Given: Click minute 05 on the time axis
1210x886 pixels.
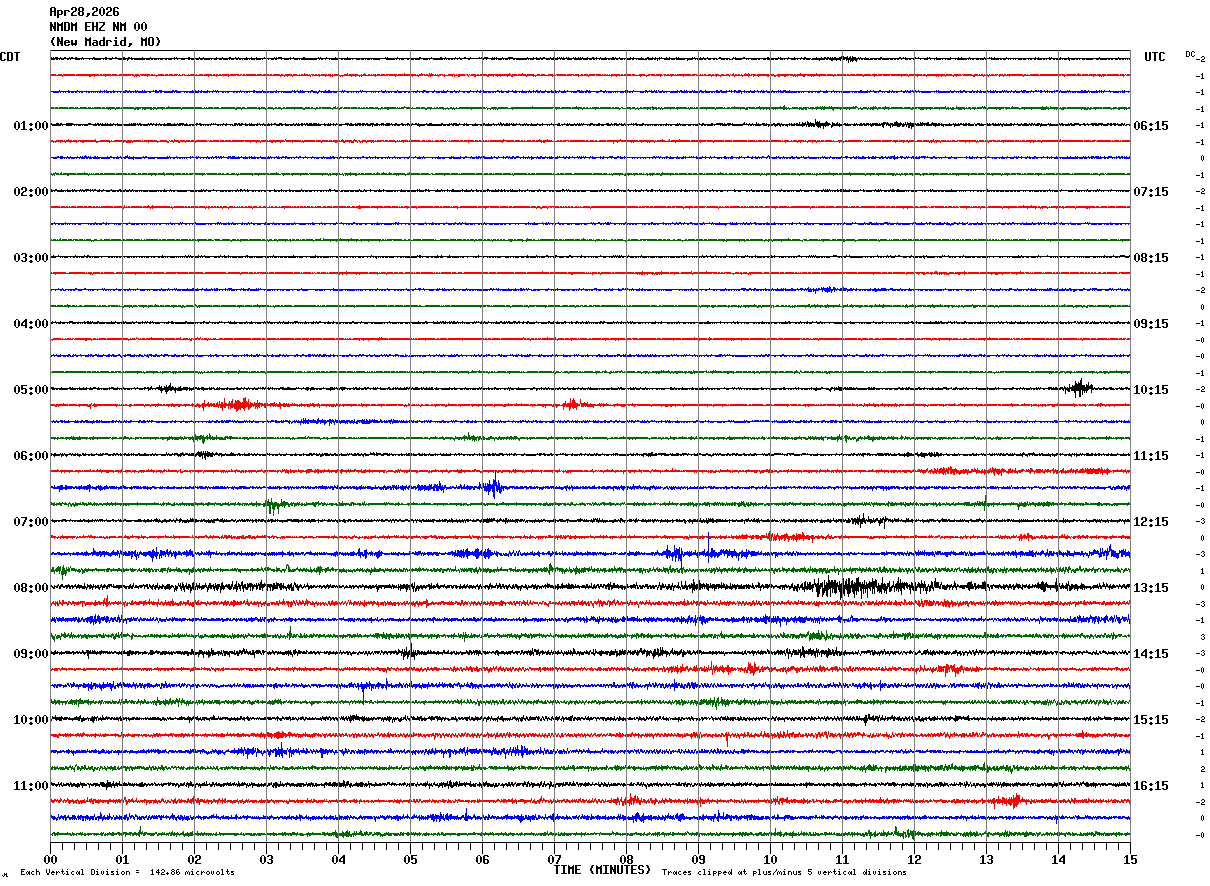Looking at the screenshot, I should 410,859.
